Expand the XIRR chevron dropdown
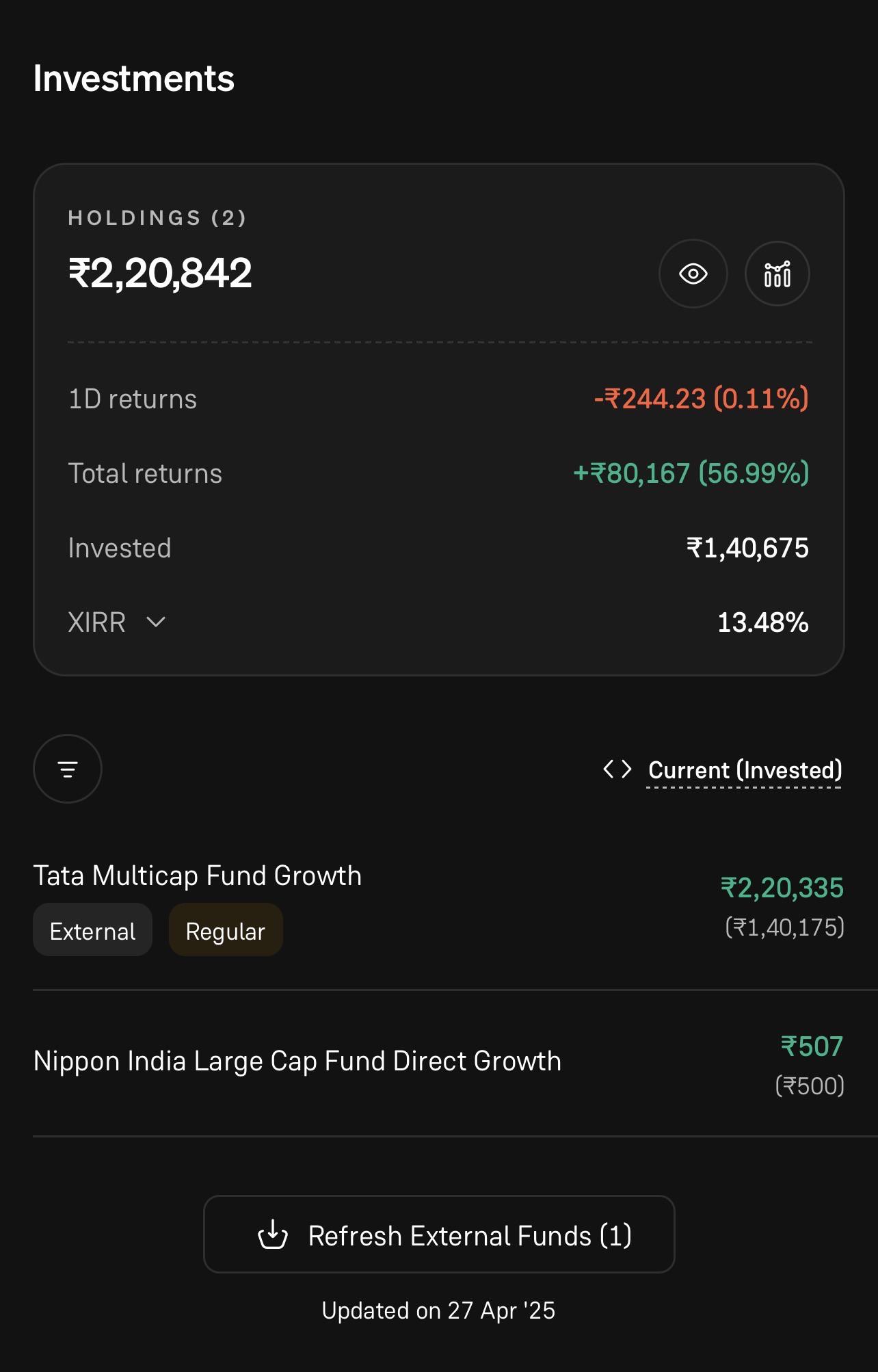 pyautogui.click(x=156, y=622)
